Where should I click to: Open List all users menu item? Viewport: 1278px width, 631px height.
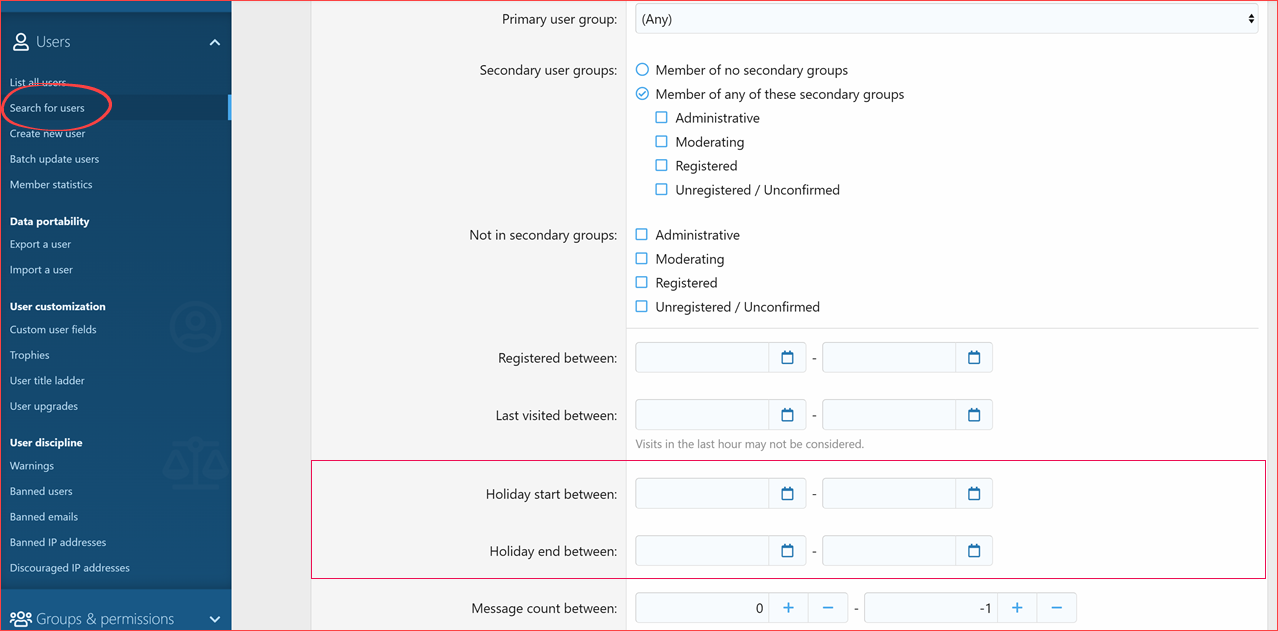click(x=37, y=82)
